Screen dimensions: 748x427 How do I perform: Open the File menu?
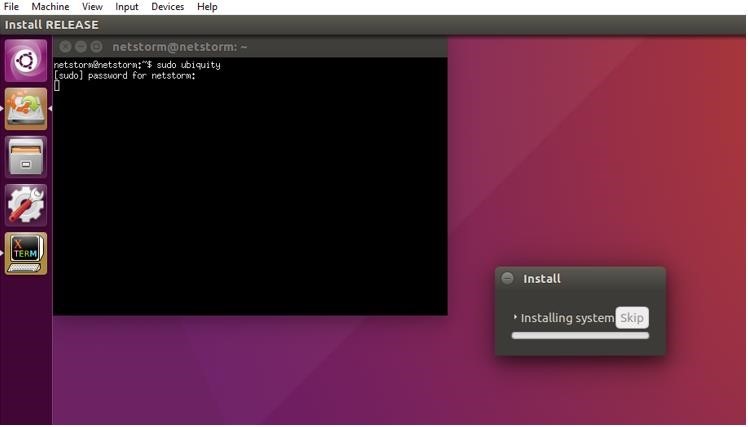pos(11,7)
